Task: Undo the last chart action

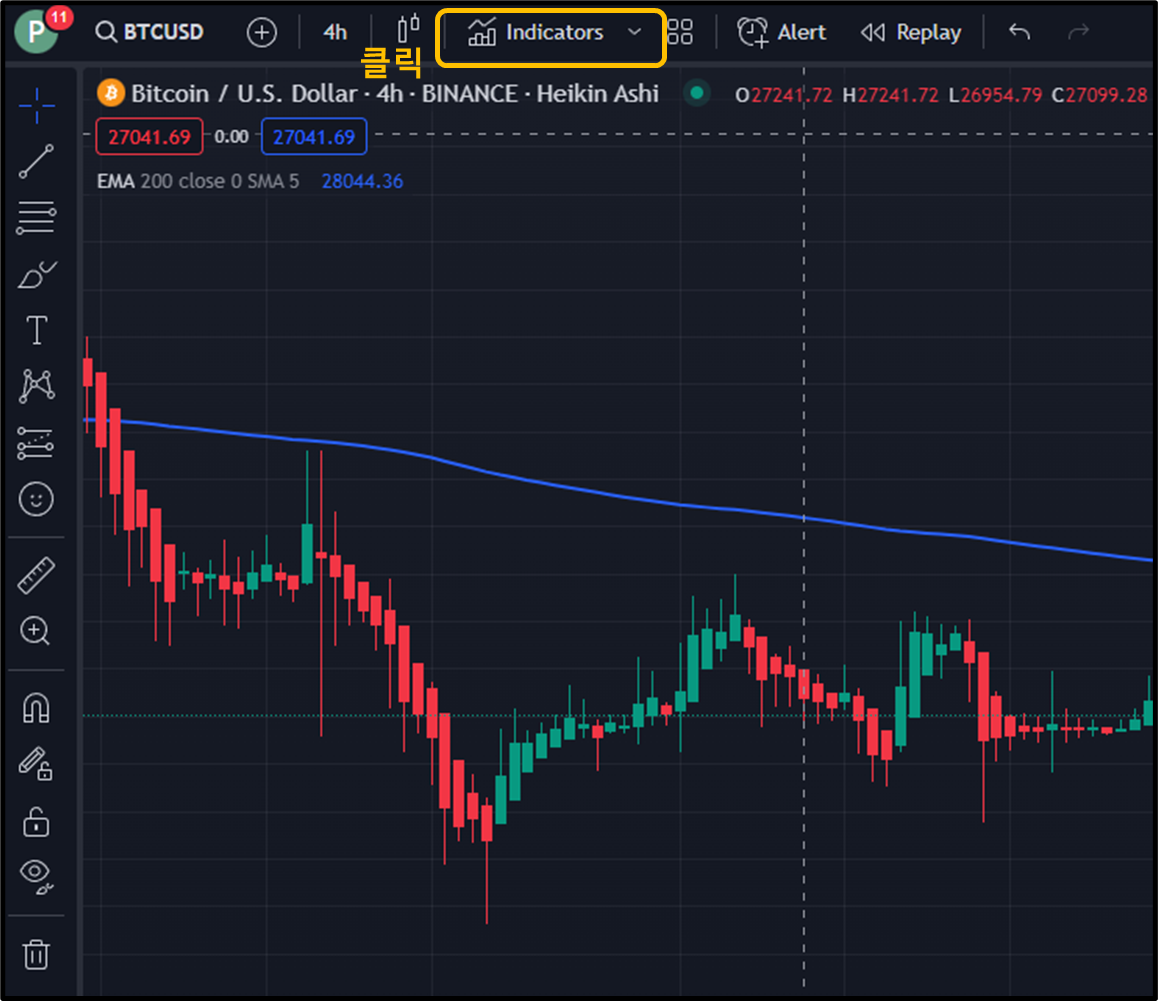Action: 1019,32
